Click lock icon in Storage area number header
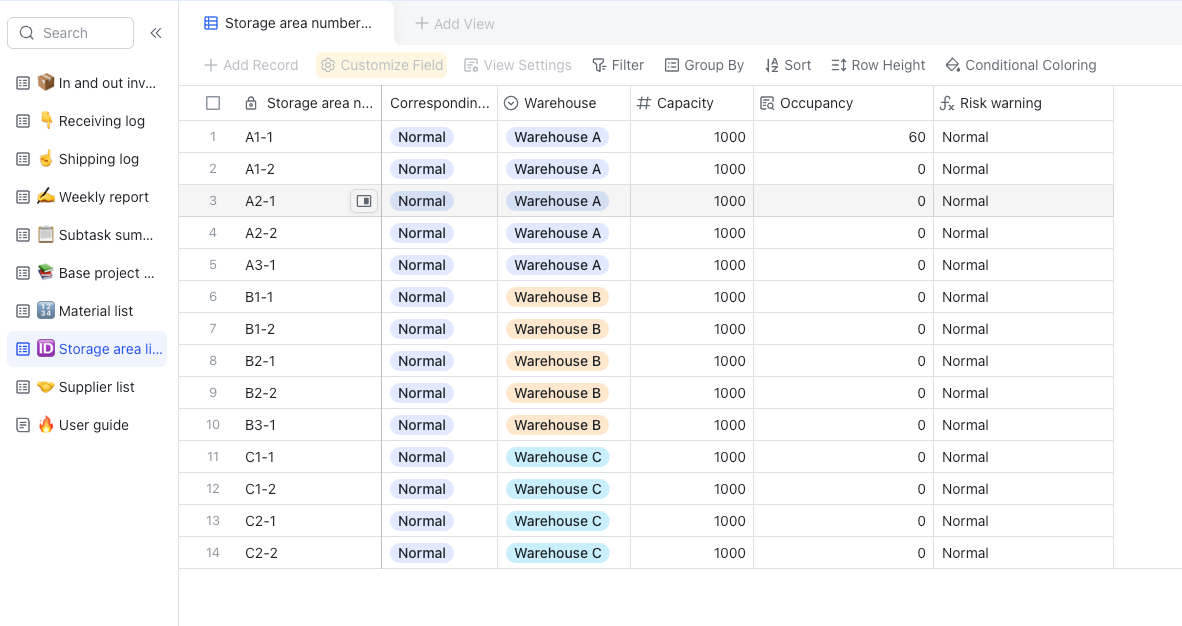Viewport: 1182px width, 626px height. click(251, 103)
